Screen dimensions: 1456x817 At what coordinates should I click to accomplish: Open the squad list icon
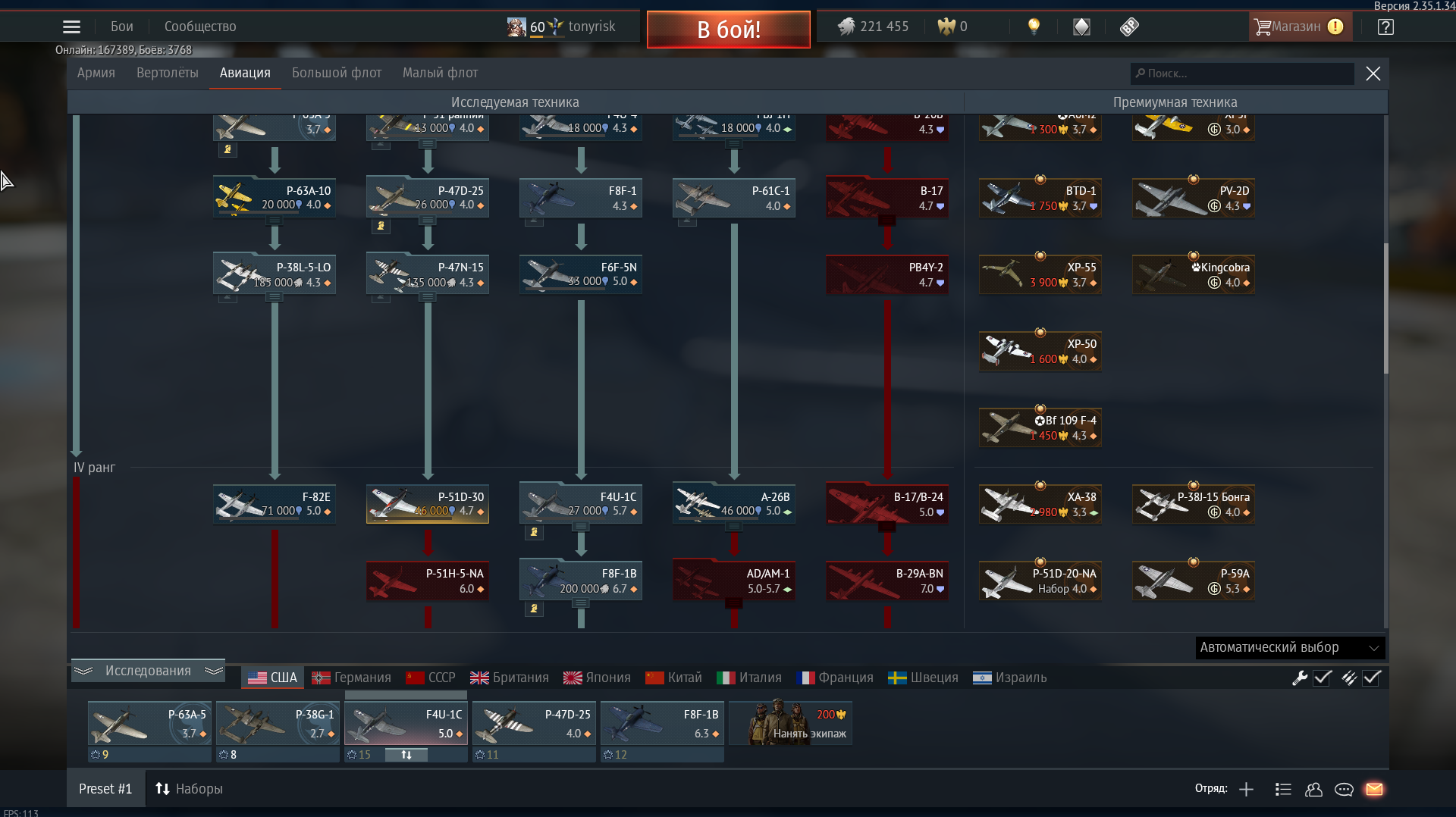click(1283, 790)
